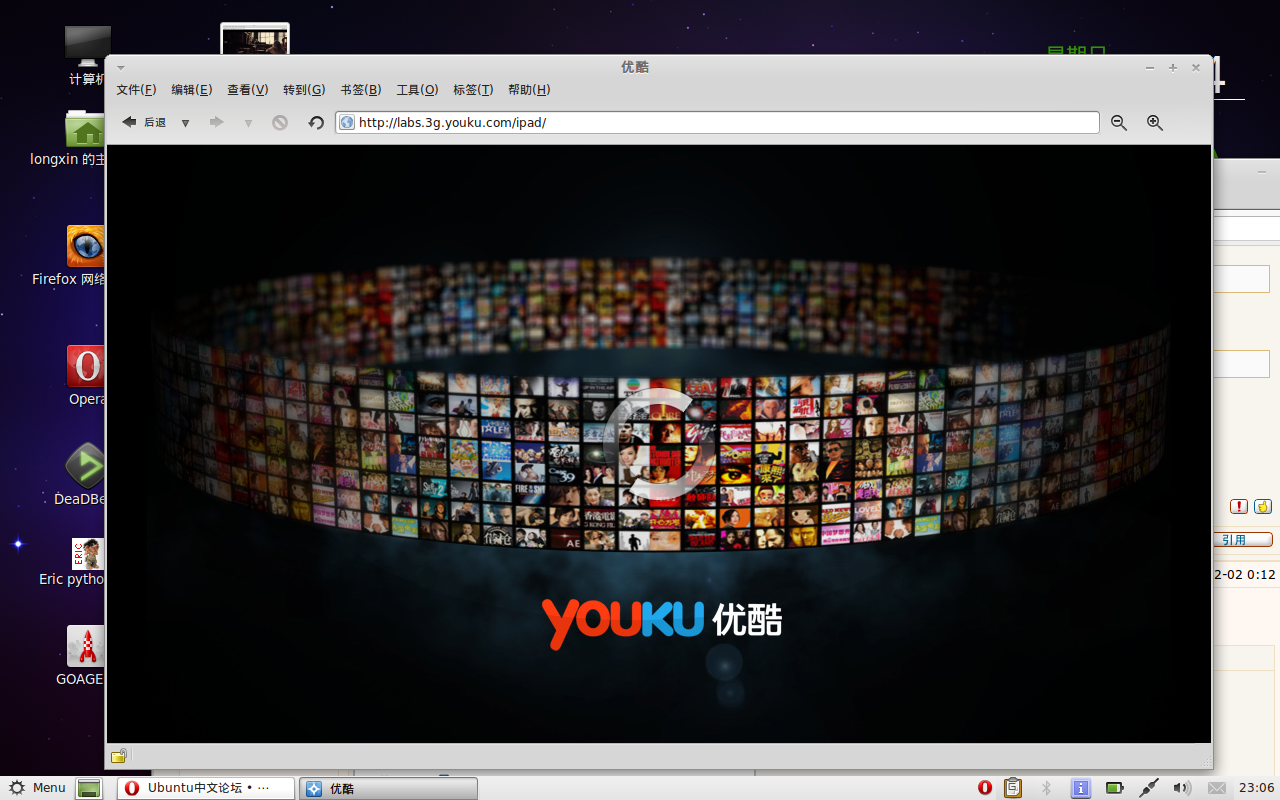Zoom out with the magnifier minus icon
Screen dimensions: 1280x800
tap(1119, 122)
